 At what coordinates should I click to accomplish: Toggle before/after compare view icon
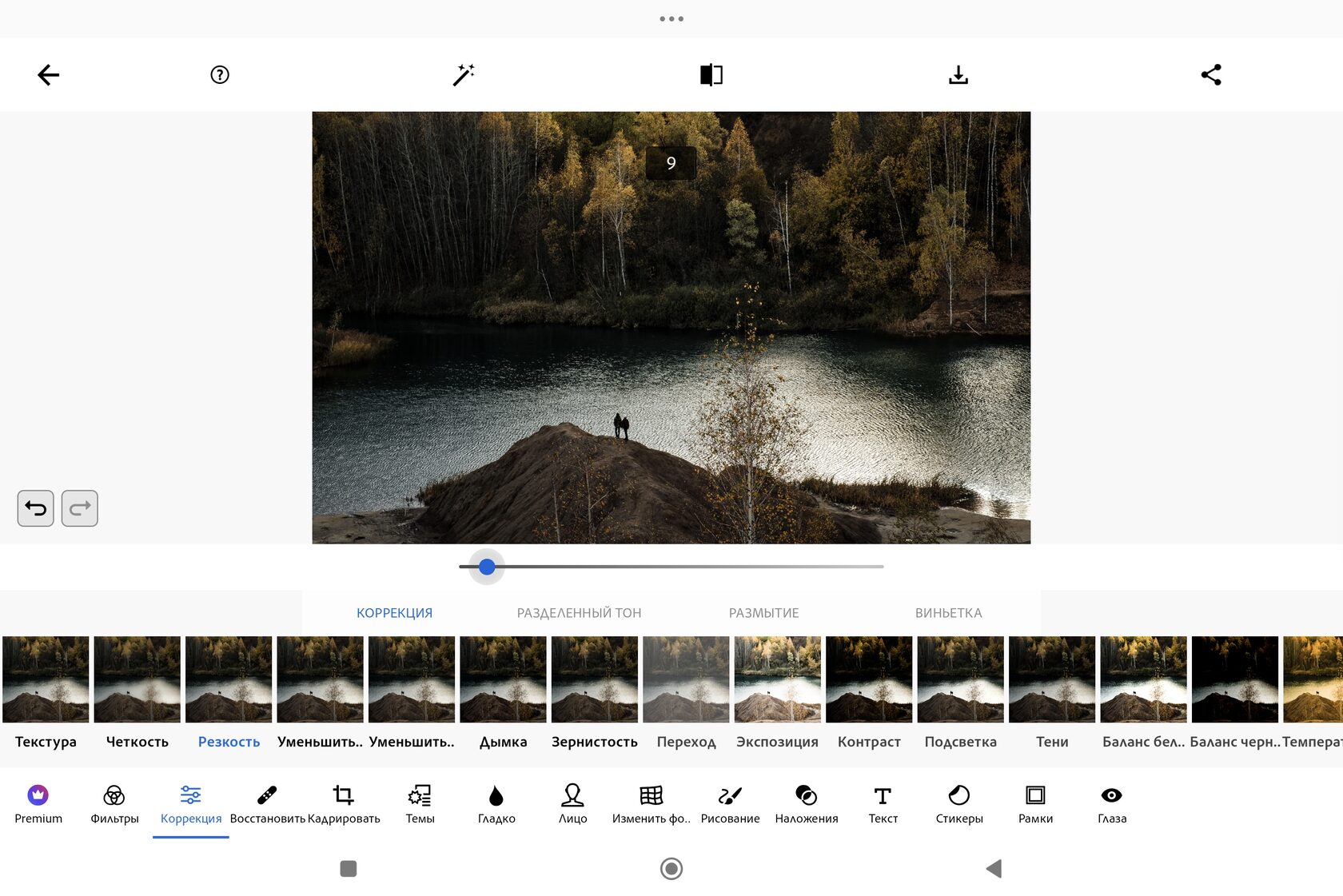pyautogui.click(x=711, y=75)
